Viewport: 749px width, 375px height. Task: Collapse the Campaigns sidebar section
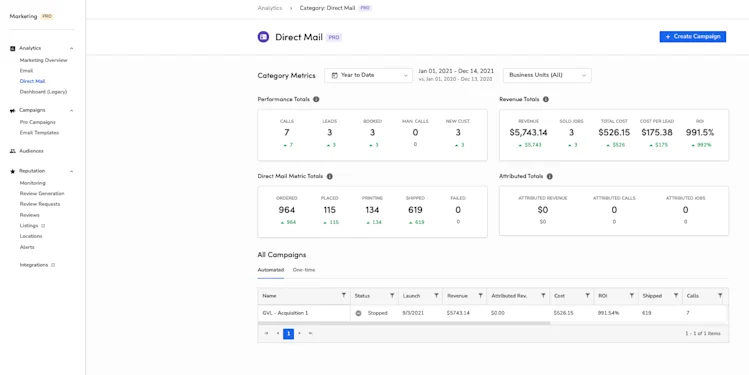click(x=72, y=110)
